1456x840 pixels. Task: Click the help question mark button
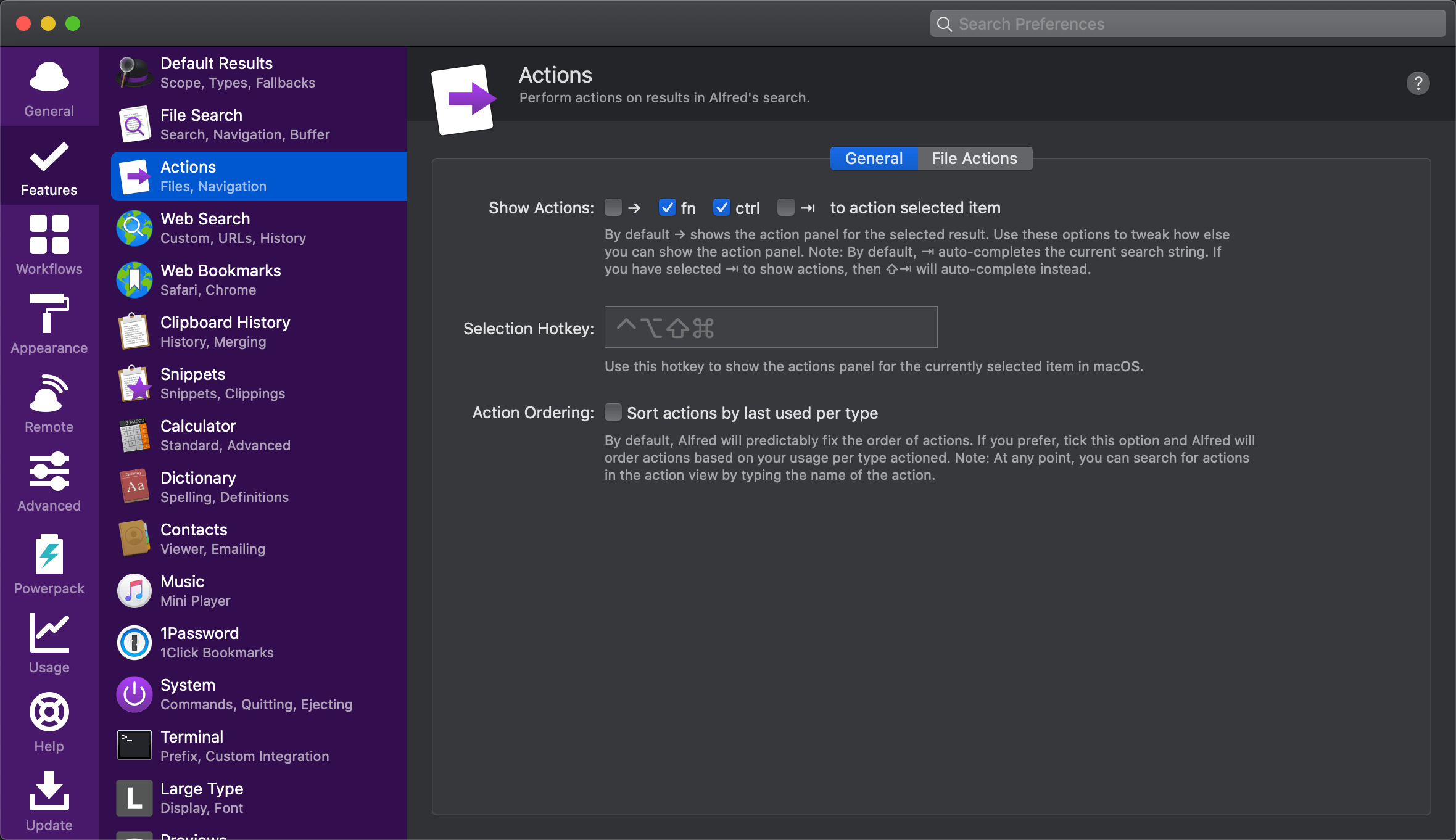click(x=1418, y=83)
